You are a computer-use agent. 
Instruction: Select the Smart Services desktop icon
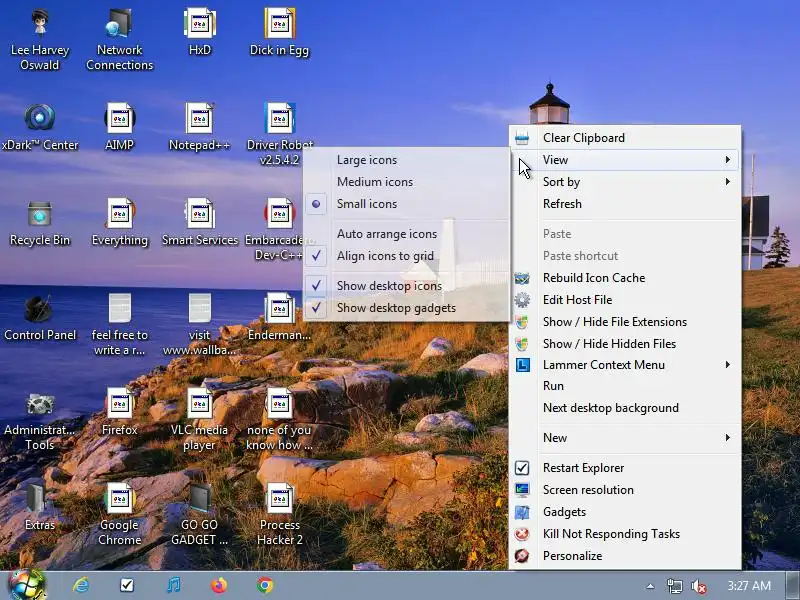click(x=199, y=223)
